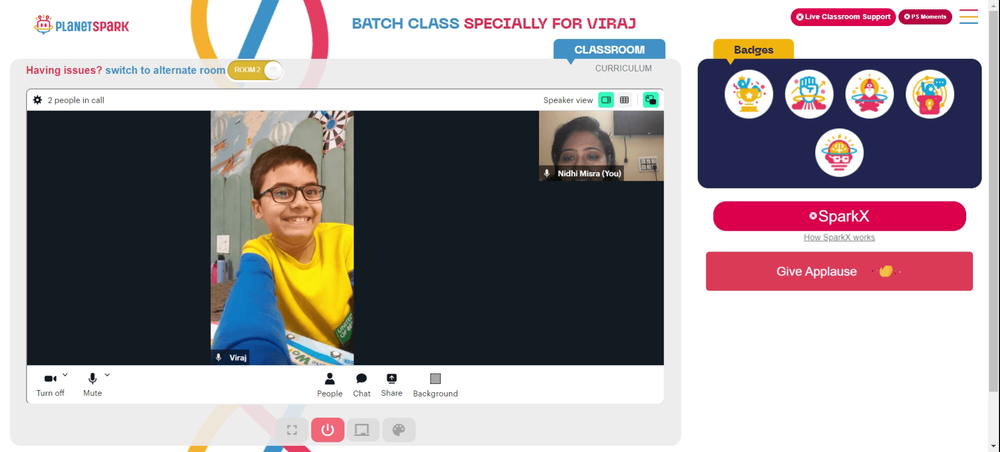Click the SparkX button
1000x452 pixels.
point(839,216)
